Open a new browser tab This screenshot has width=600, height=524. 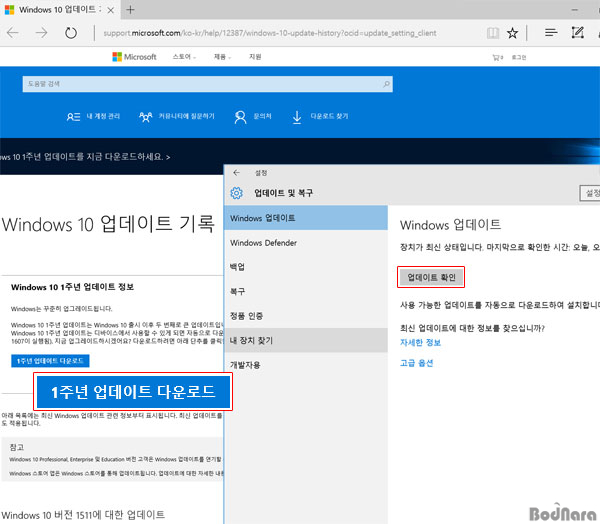130,9
